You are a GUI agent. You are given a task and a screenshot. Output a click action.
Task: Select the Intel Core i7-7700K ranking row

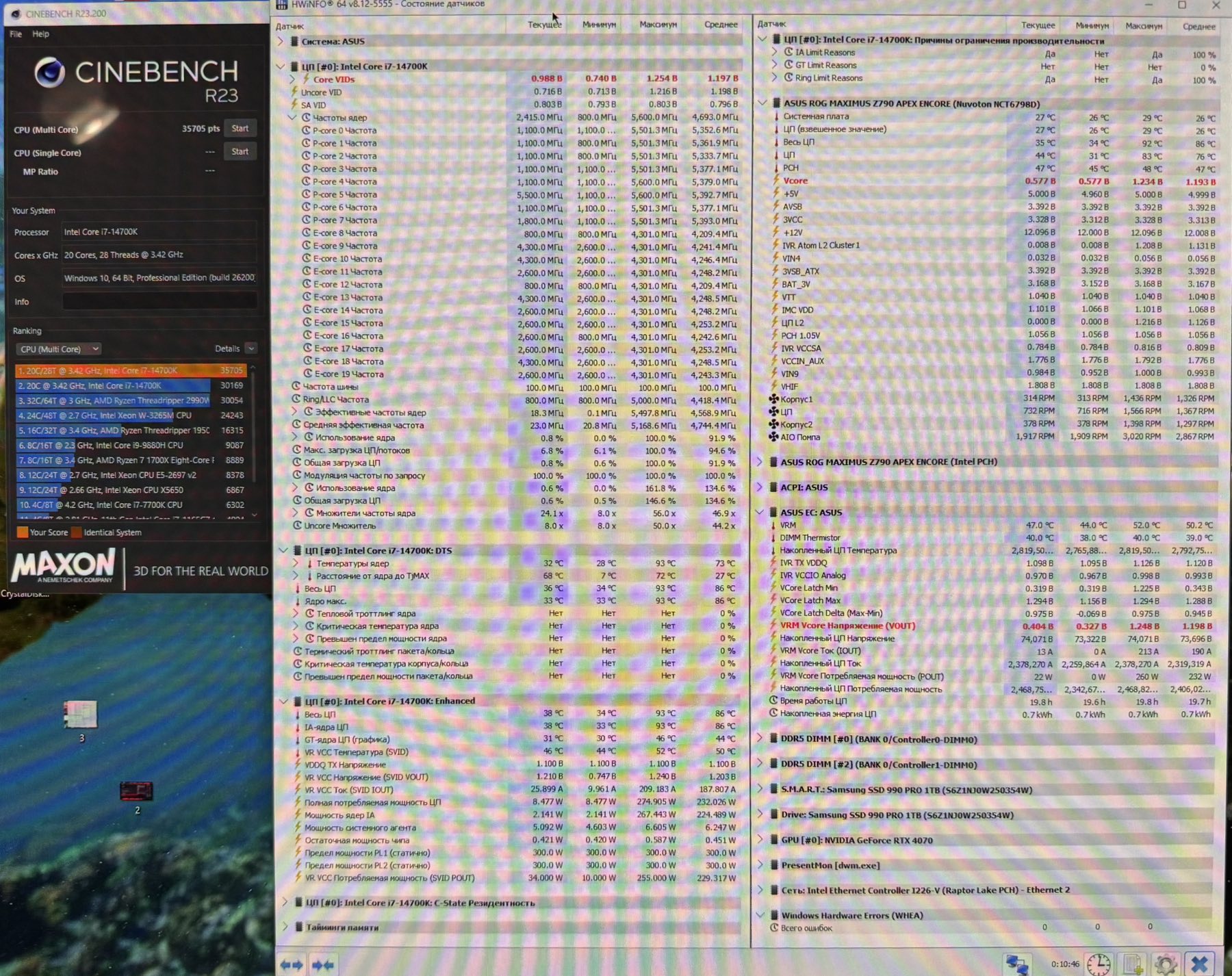[x=130, y=504]
